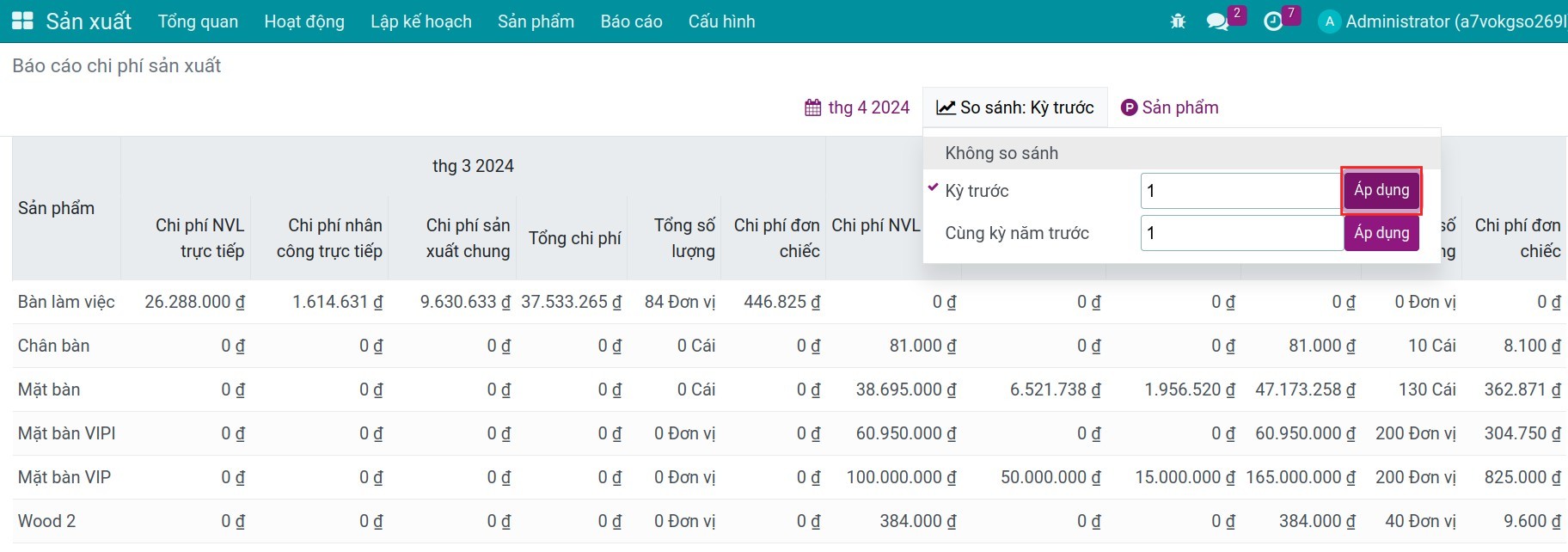Viewport: 1568px width, 552px height.
Task: Click the thg 3 2024 period header
Action: tap(473, 166)
